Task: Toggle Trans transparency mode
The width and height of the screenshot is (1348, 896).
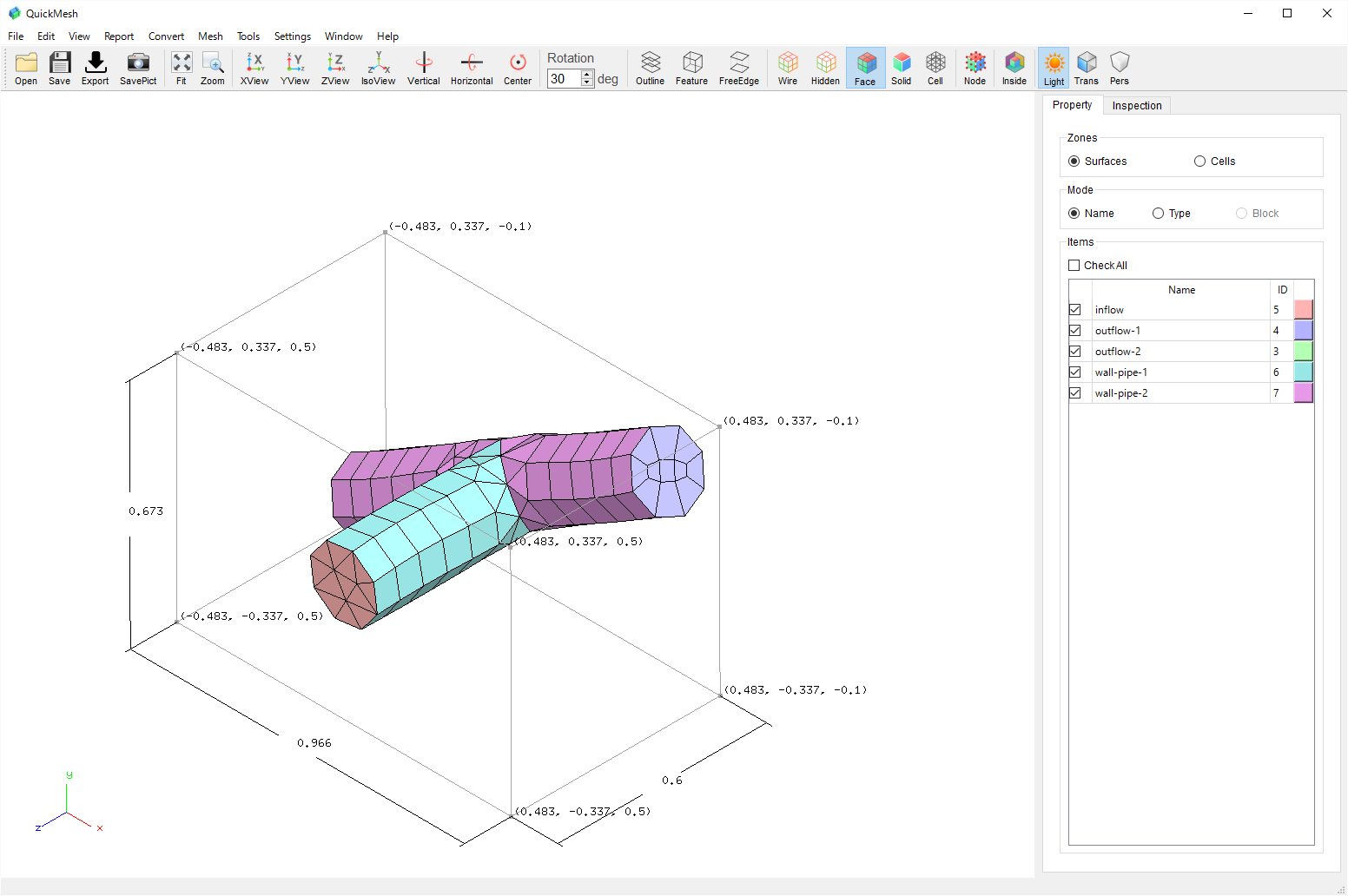Action: [x=1087, y=68]
